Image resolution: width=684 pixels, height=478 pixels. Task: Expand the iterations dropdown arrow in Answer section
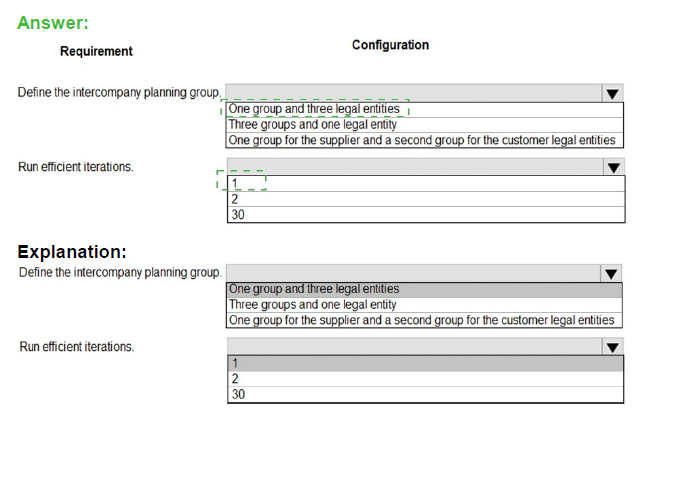tap(613, 167)
